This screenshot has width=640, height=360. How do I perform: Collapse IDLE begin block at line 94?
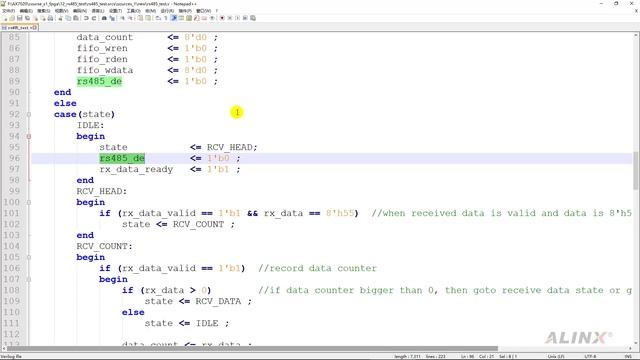[x=29, y=136]
